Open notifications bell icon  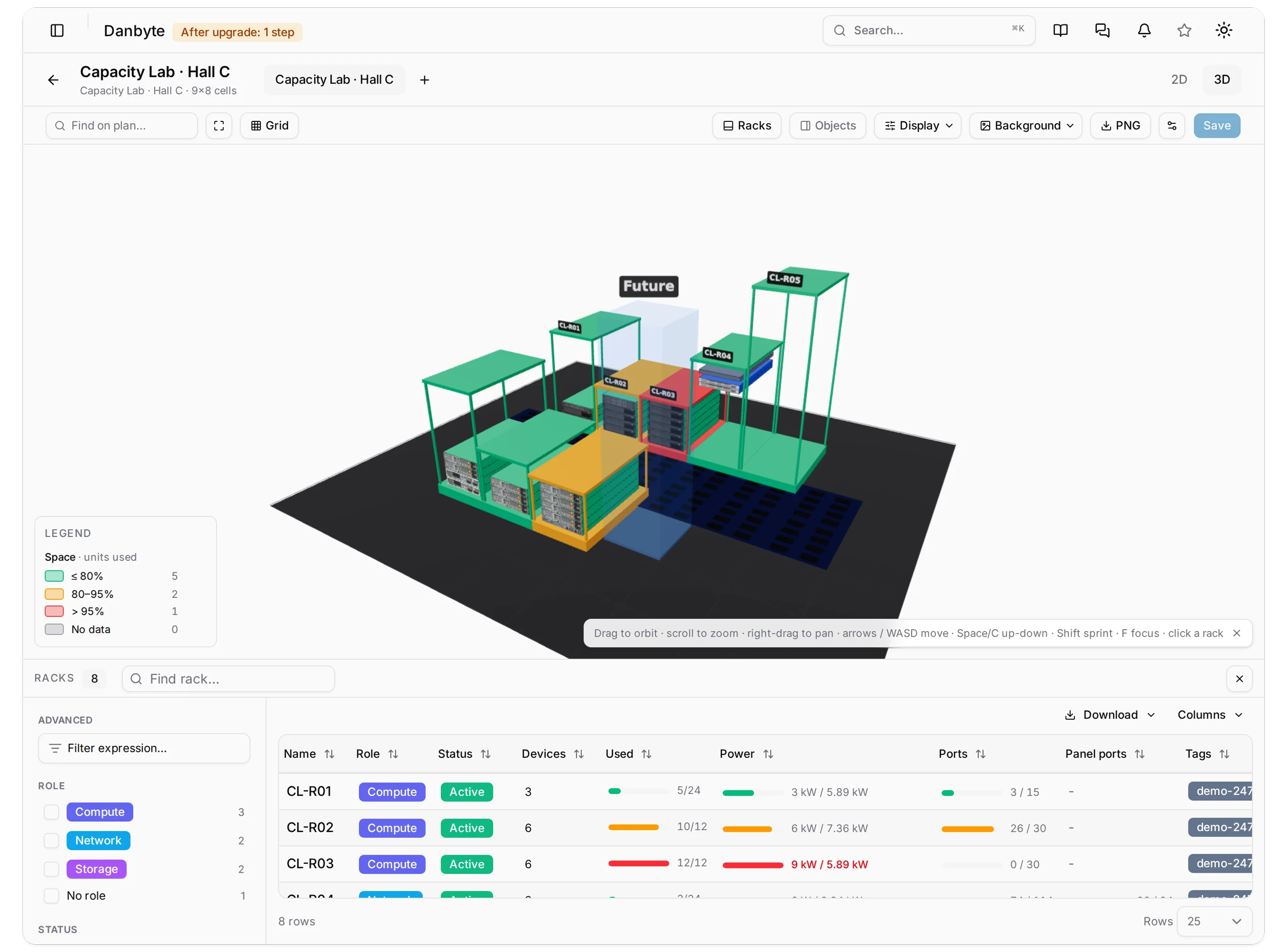tap(1144, 30)
